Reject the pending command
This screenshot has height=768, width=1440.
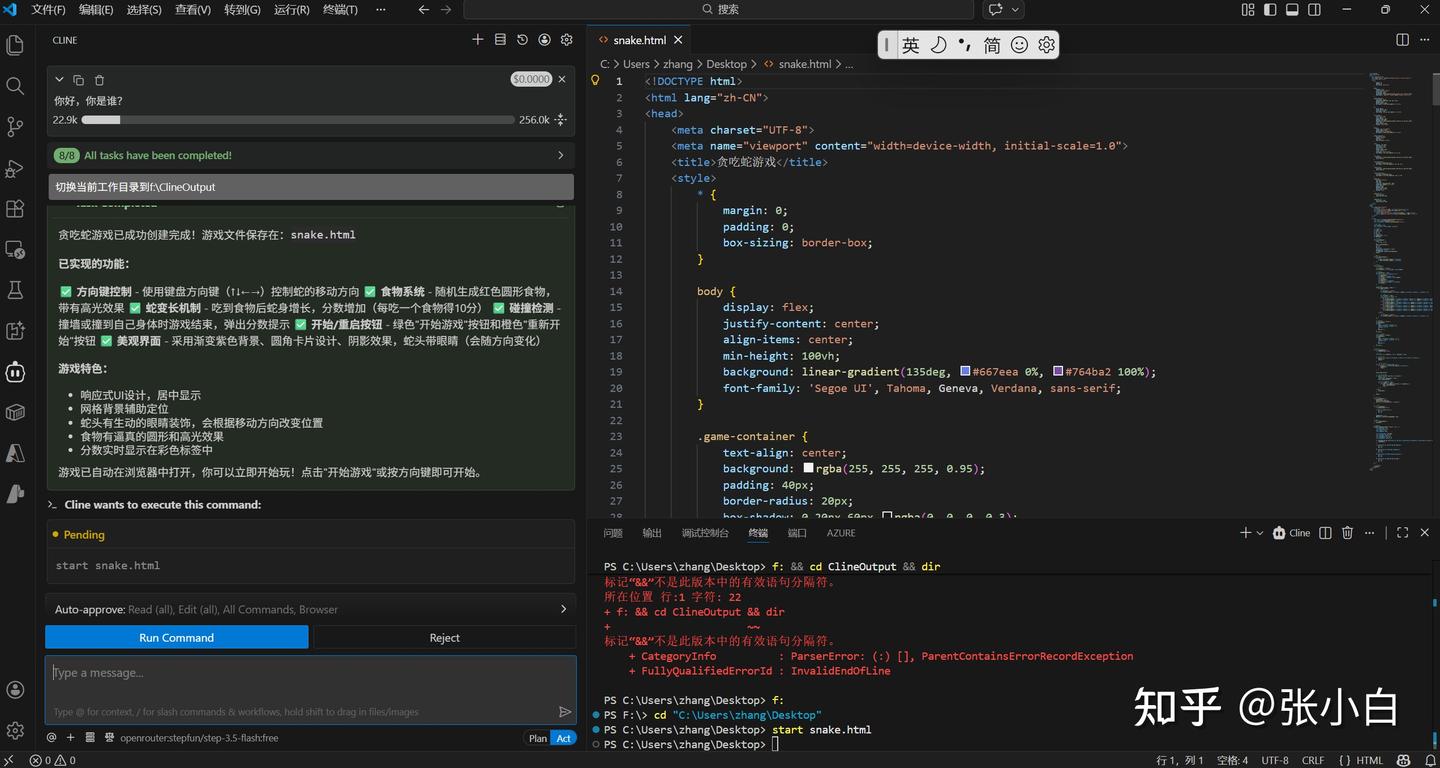tap(444, 637)
